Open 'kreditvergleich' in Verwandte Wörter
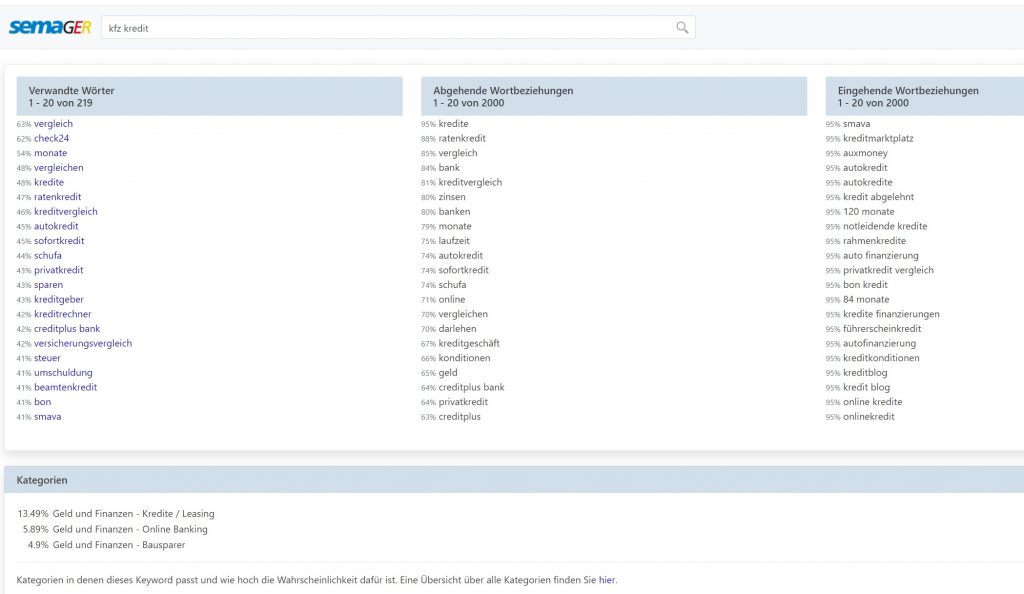Screen dimensions: 1024x594 point(66,211)
